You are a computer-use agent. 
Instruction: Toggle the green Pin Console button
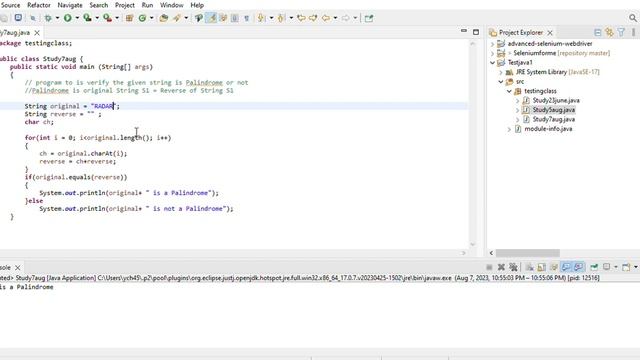point(594,267)
